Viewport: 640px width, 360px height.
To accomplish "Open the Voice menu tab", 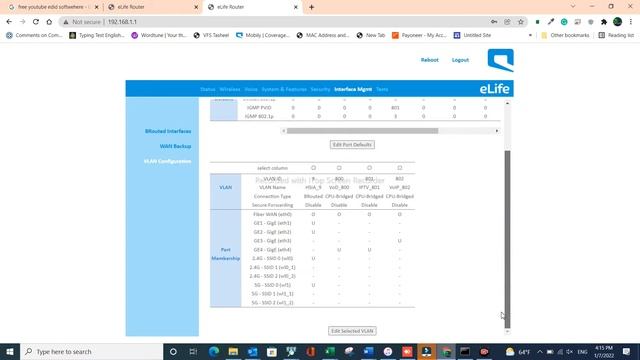I will (251, 89).
